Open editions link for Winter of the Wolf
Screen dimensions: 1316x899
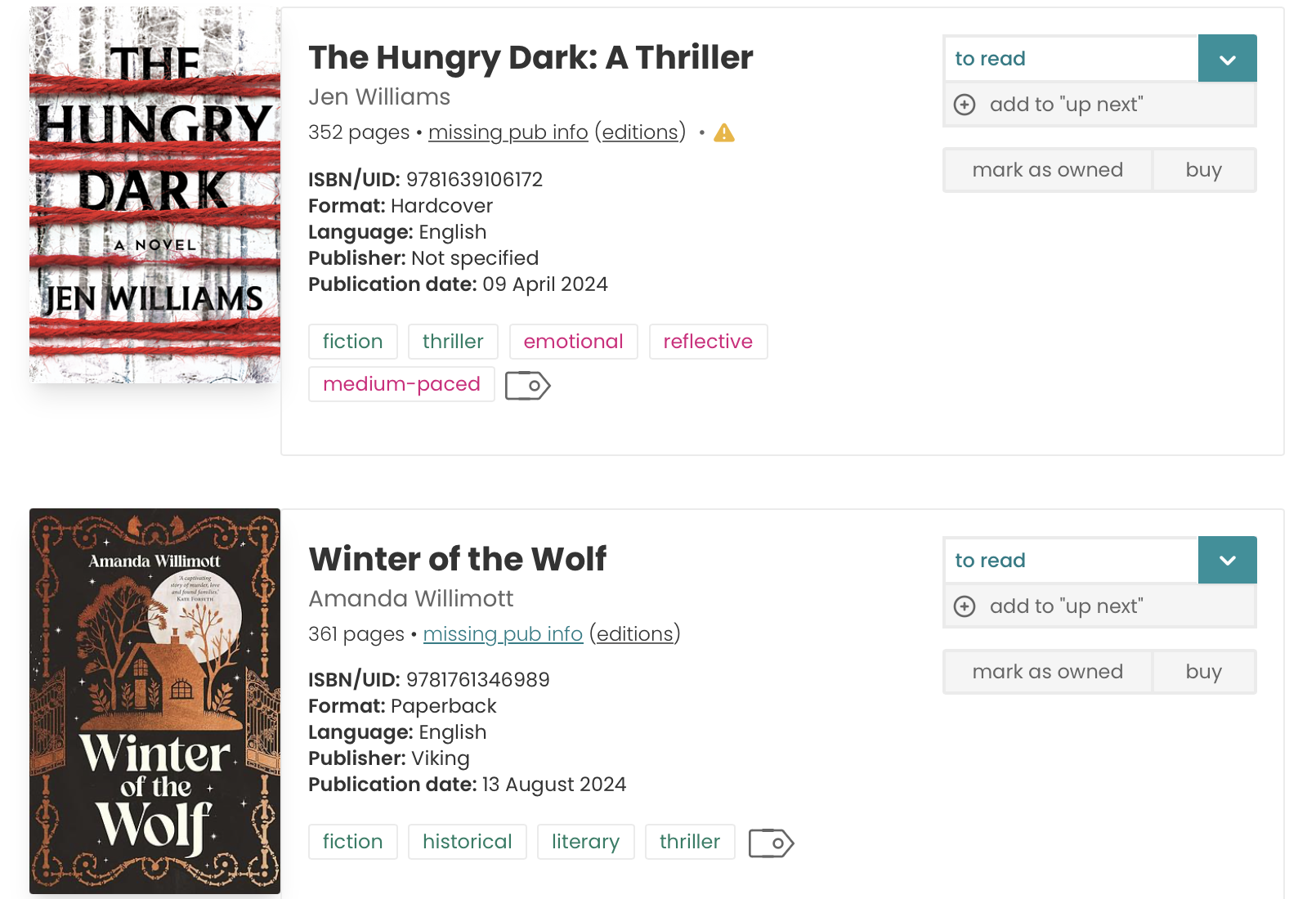pyautogui.click(x=635, y=634)
